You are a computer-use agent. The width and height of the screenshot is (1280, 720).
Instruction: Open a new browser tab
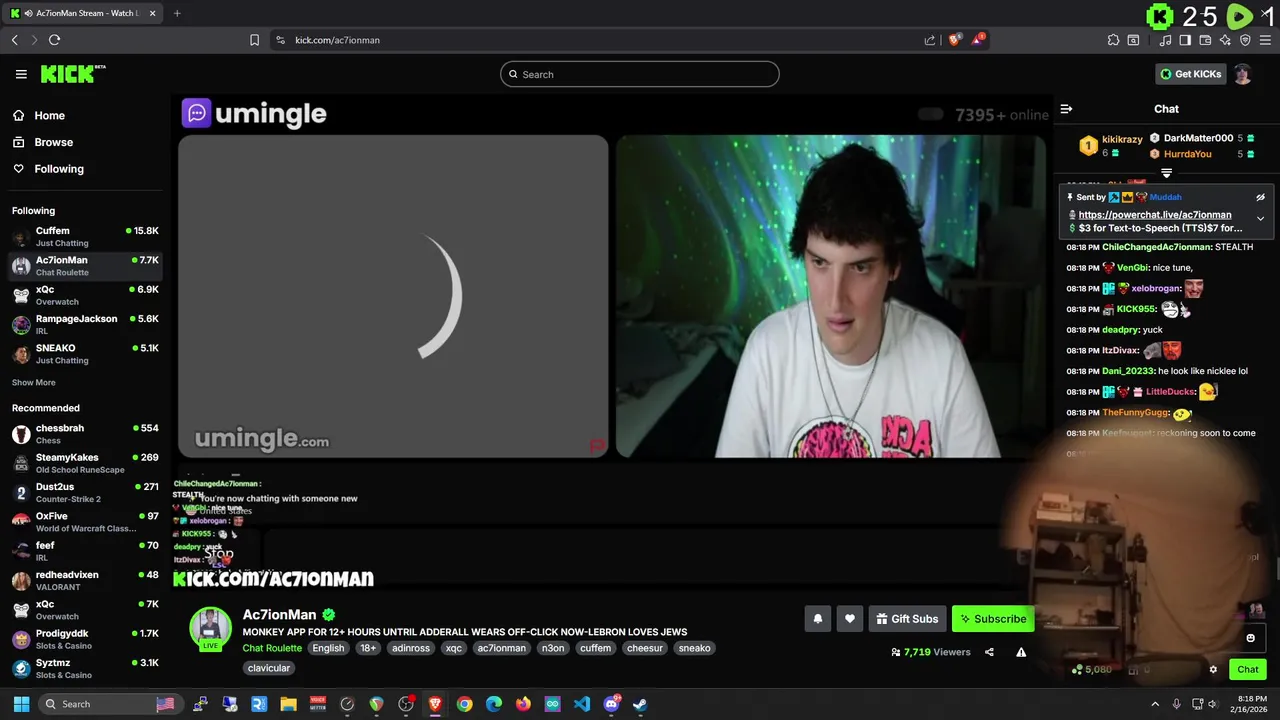[x=177, y=13]
